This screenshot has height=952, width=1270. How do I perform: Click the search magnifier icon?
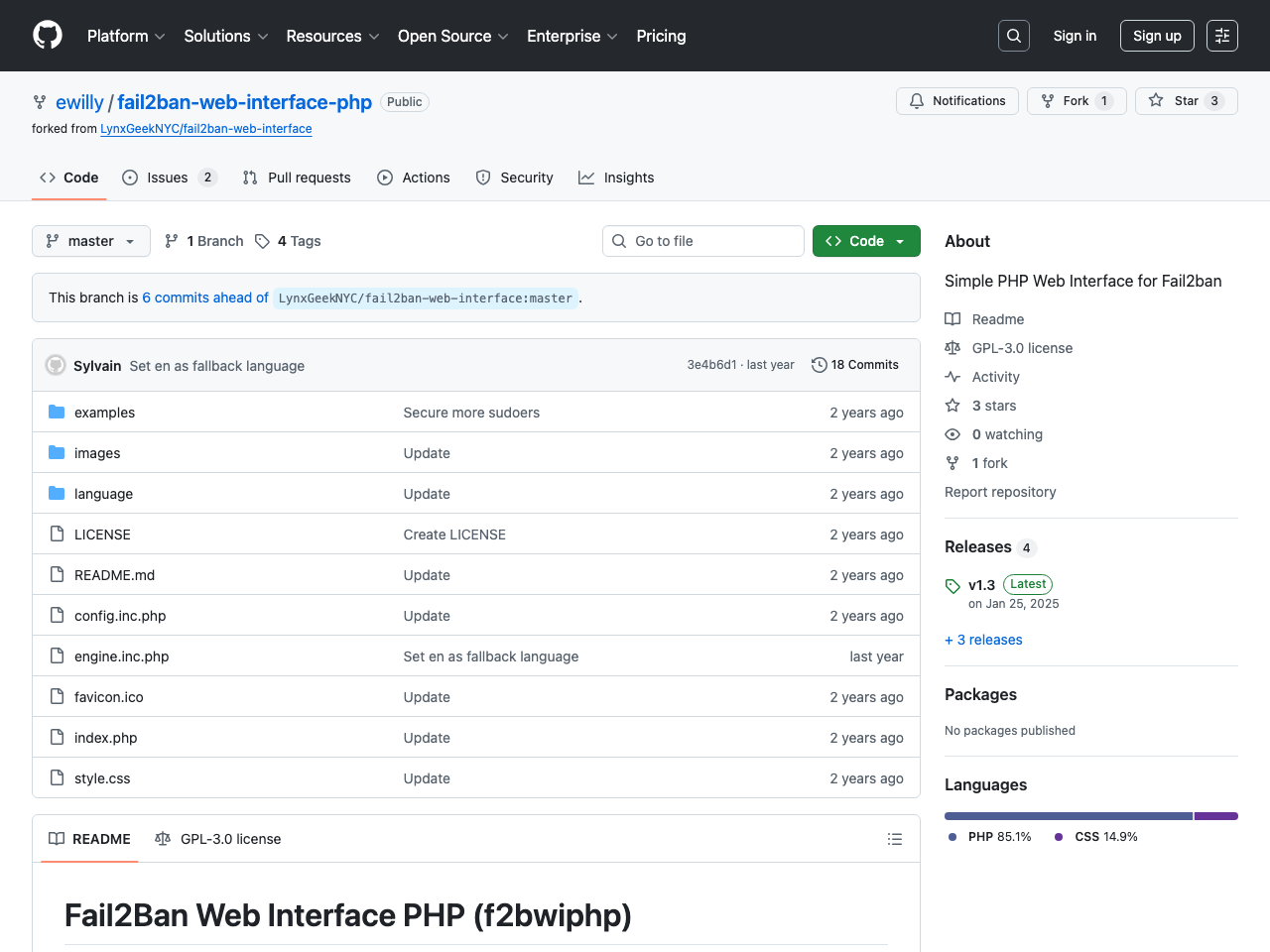[x=1013, y=35]
